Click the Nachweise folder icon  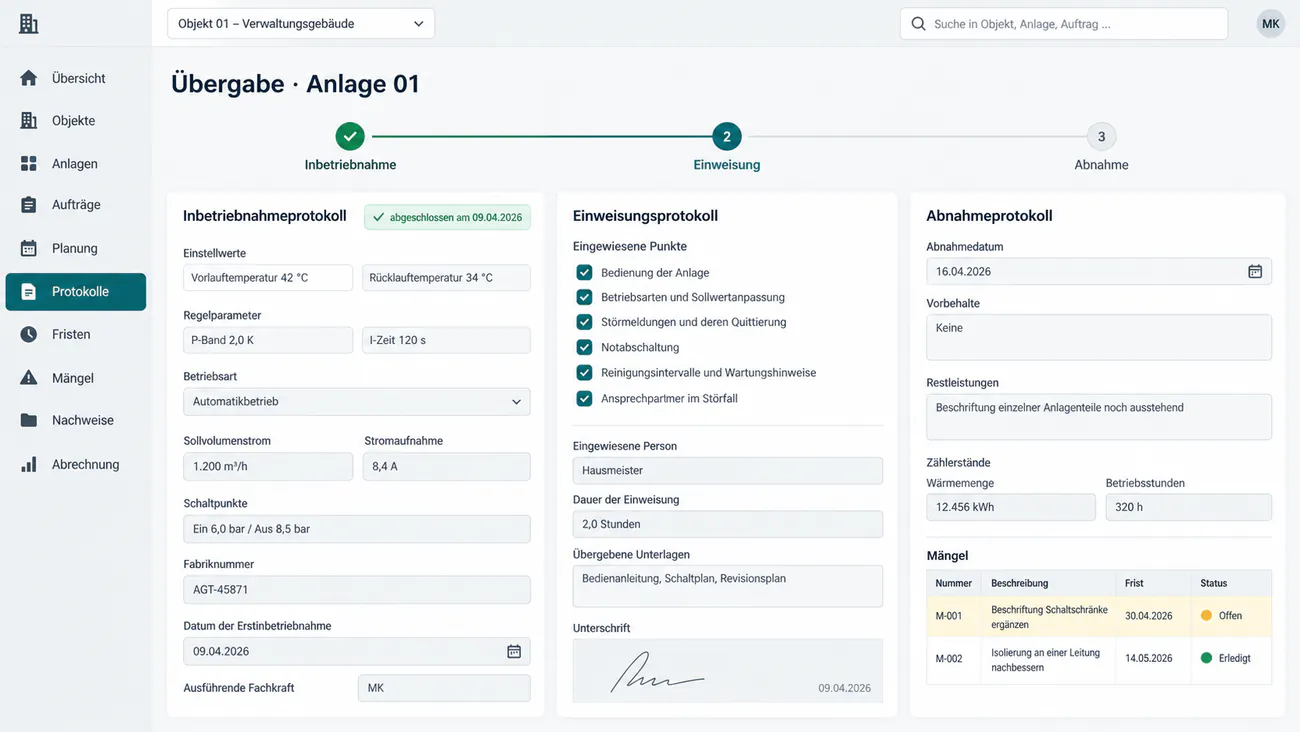(29, 420)
